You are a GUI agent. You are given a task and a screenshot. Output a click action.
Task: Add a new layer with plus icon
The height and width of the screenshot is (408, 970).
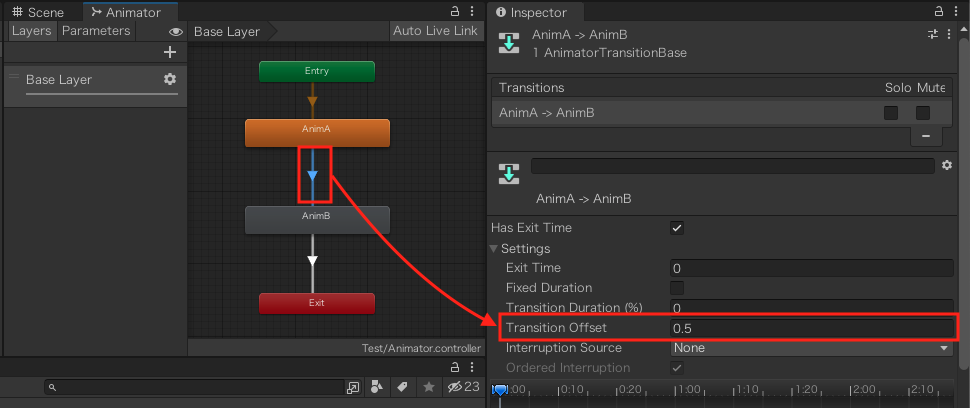pyautogui.click(x=170, y=53)
